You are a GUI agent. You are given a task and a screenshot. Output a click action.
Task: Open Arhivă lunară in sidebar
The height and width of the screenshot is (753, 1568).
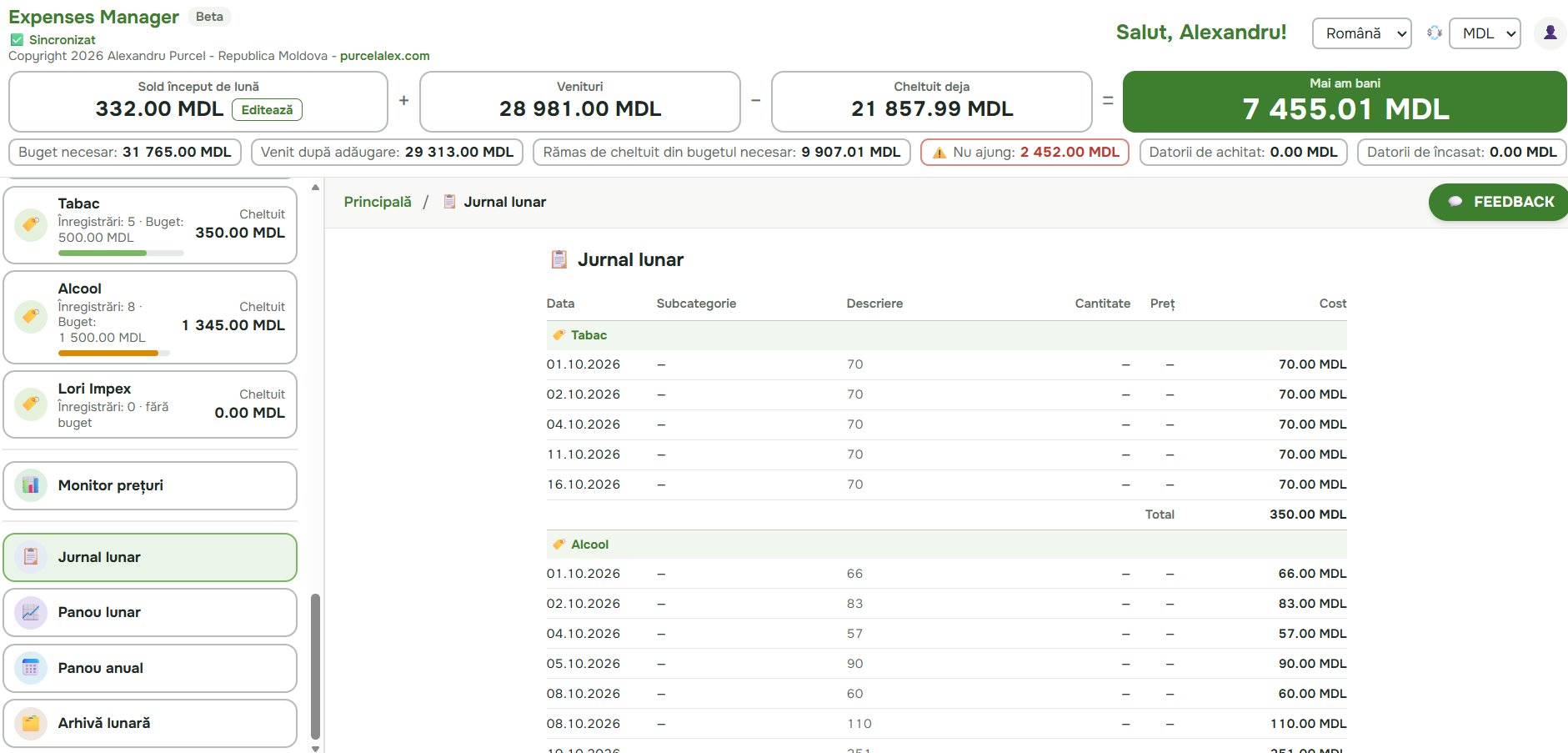pos(150,723)
